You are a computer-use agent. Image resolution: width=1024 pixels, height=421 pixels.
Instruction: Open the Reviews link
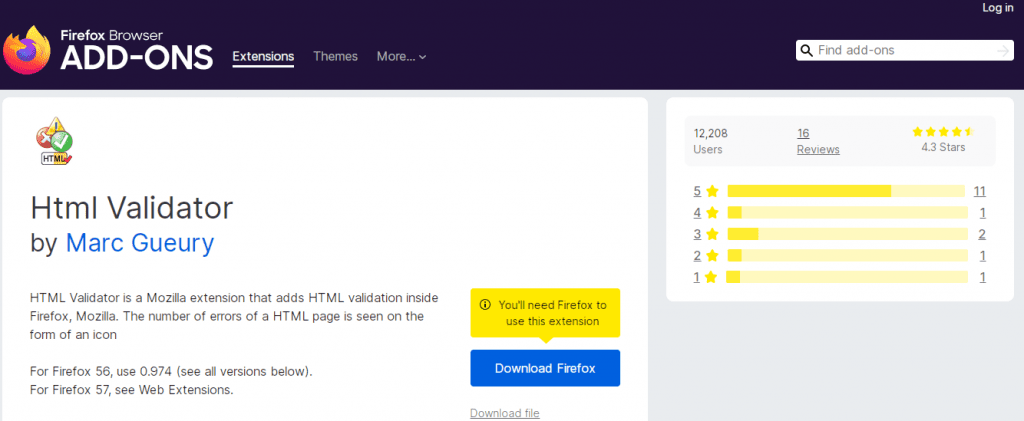coord(818,149)
